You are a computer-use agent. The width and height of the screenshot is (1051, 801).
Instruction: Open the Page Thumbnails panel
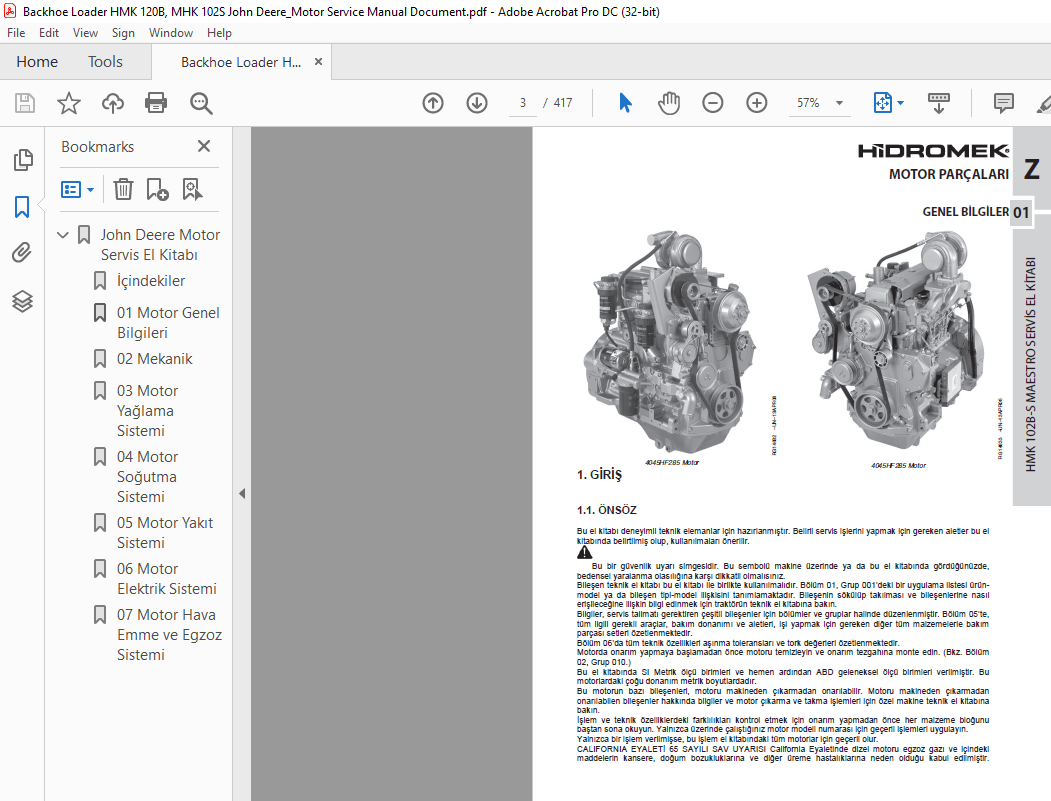pyautogui.click(x=23, y=160)
